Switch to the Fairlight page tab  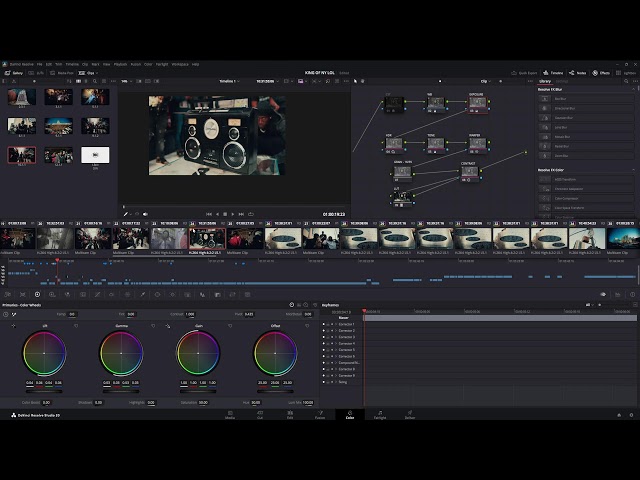(380, 415)
